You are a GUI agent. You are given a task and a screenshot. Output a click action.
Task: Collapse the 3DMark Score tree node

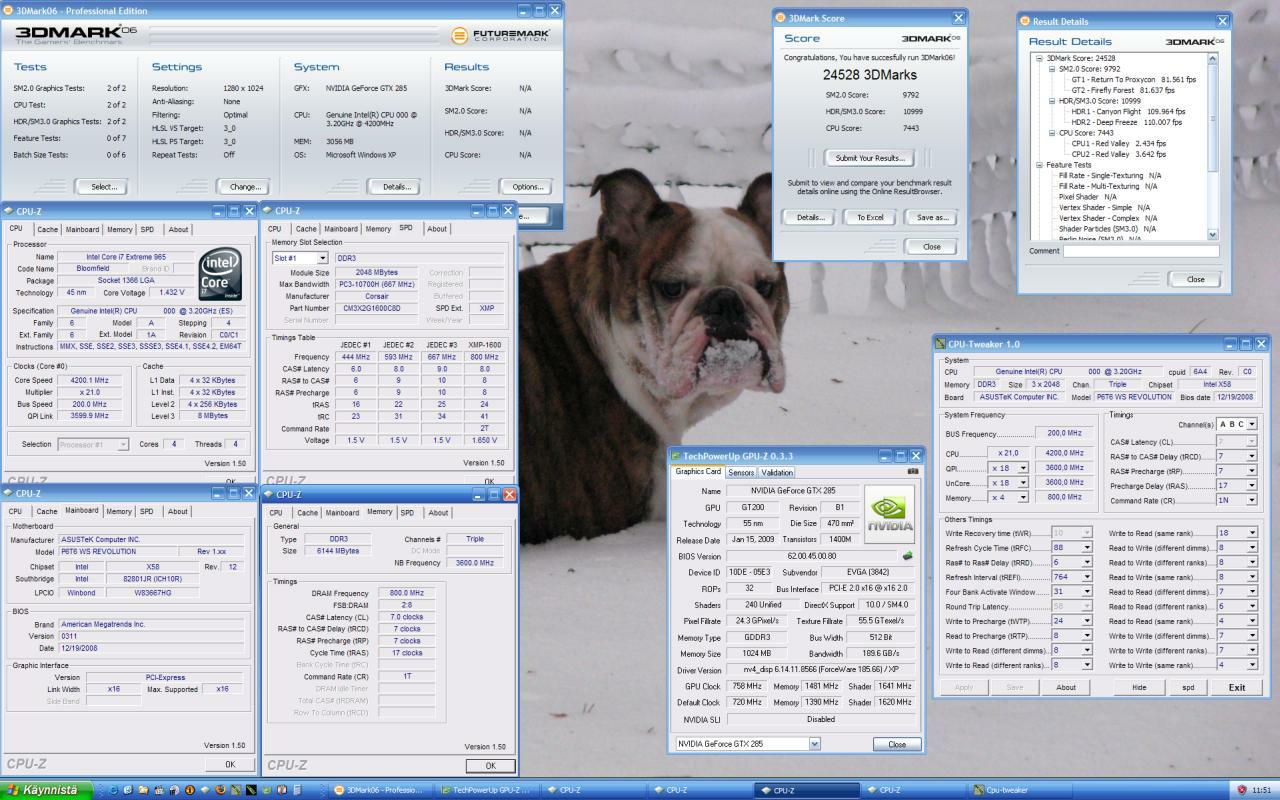tap(1040, 58)
